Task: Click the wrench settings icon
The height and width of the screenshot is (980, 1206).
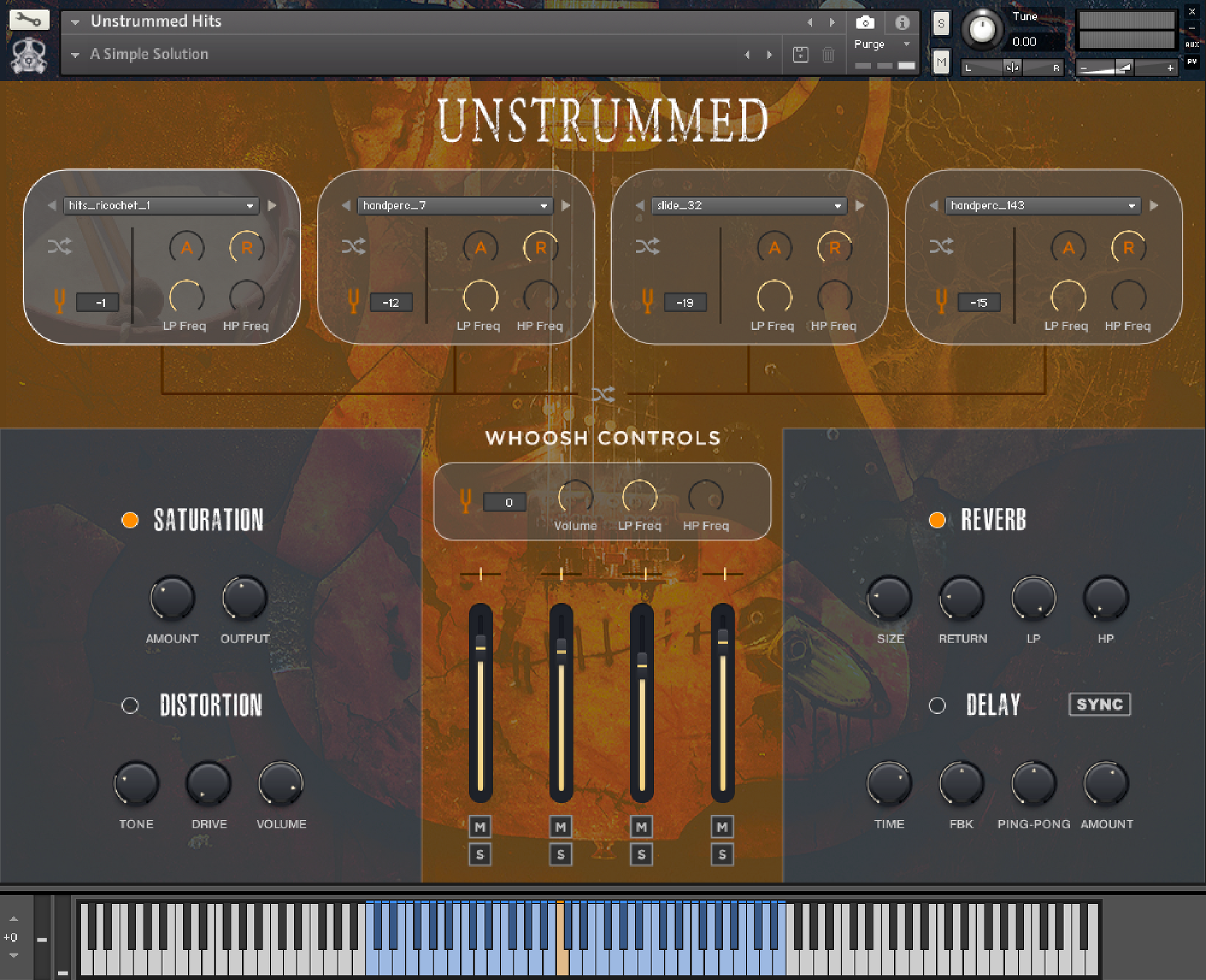Action: point(28,20)
